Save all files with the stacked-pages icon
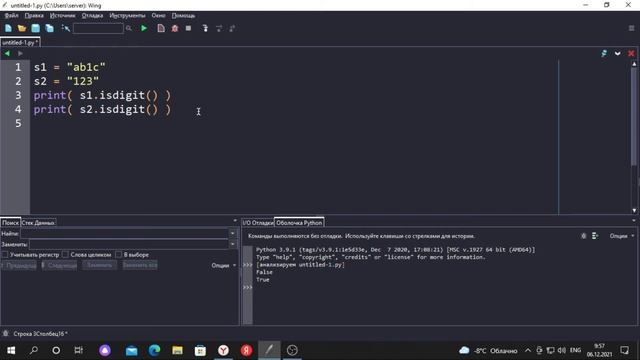 (49, 28)
